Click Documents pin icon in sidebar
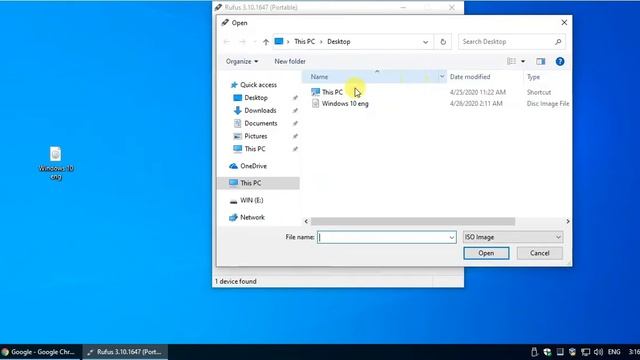640x360 pixels. click(x=295, y=123)
